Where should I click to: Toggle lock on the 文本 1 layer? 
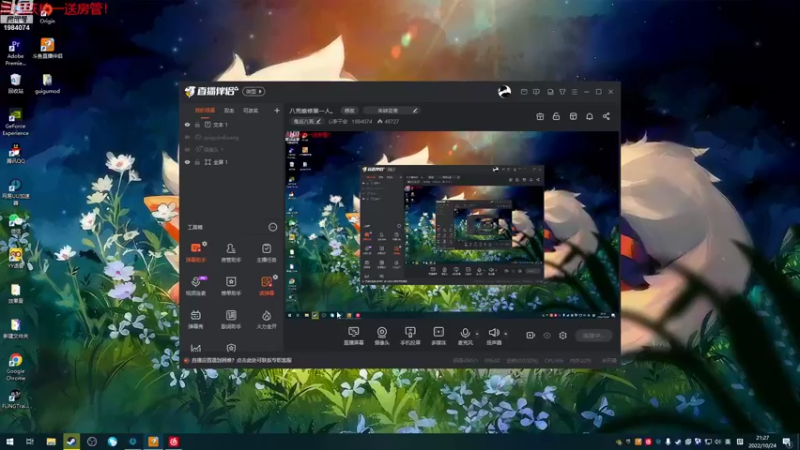click(x=197, y=124)
